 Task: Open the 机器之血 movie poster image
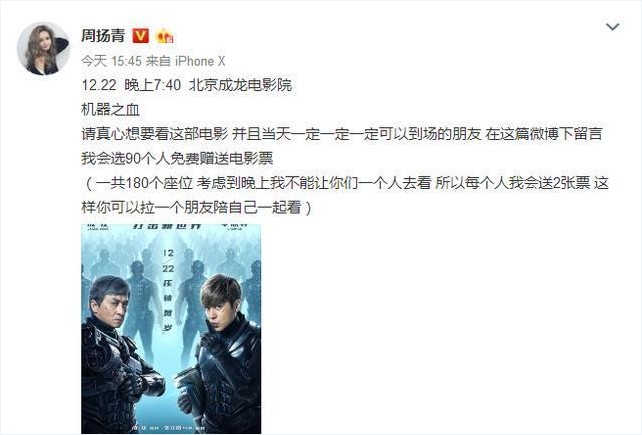tap(171, 329)
